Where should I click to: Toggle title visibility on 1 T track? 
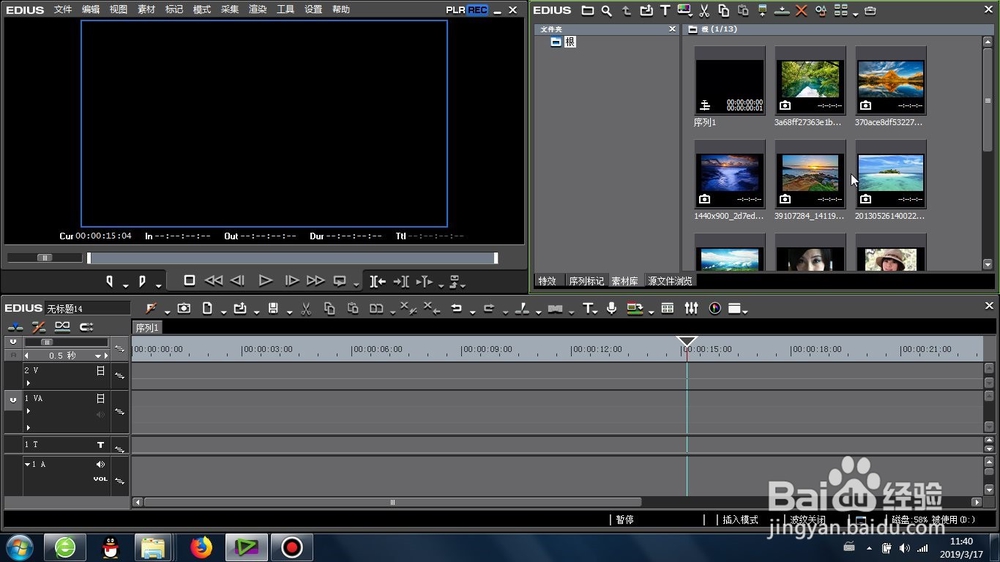point(100,445)
